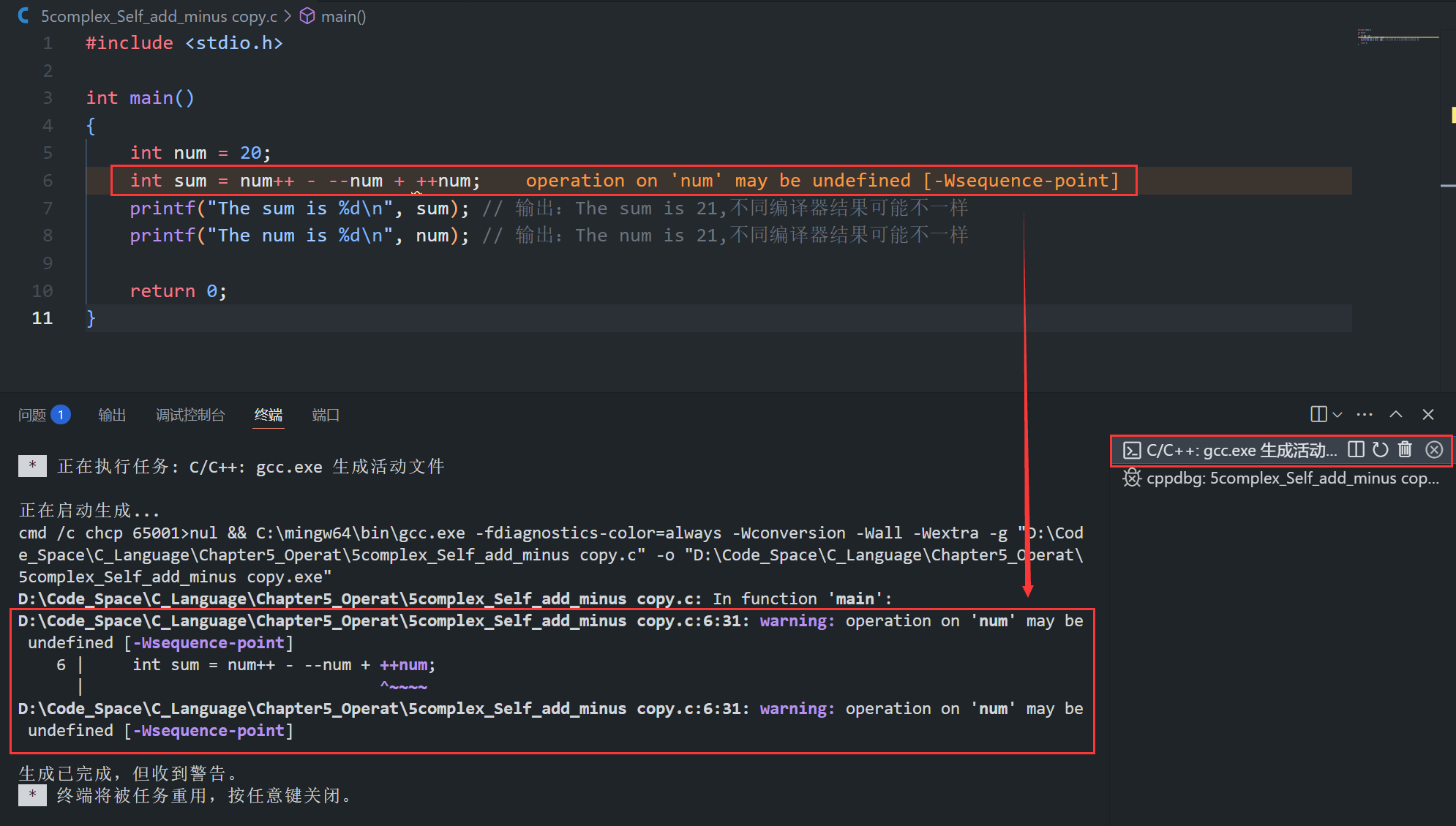The image size is (1456, 826).
Task: Maximize panel with the up chevron
Action: (x=1396, y=415)
